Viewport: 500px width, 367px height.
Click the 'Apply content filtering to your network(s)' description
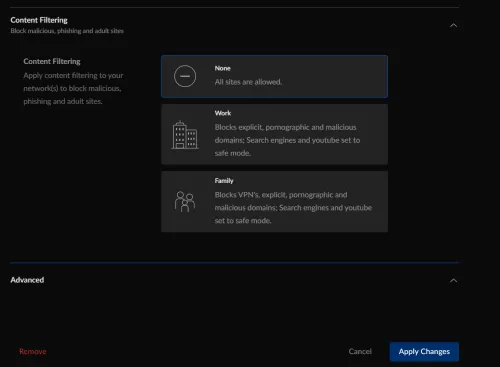pyautogui.click(x=73, y=88)
